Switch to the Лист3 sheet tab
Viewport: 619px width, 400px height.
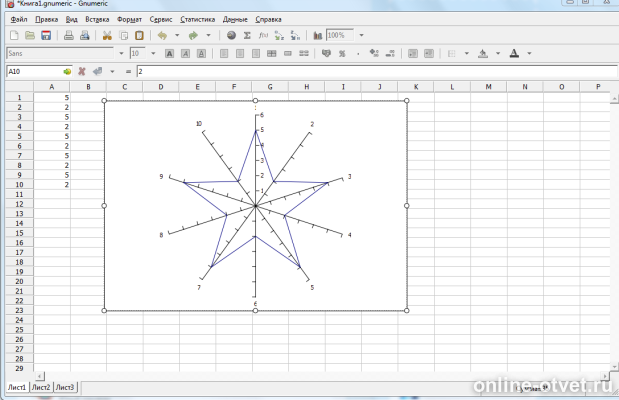[65, 387]
